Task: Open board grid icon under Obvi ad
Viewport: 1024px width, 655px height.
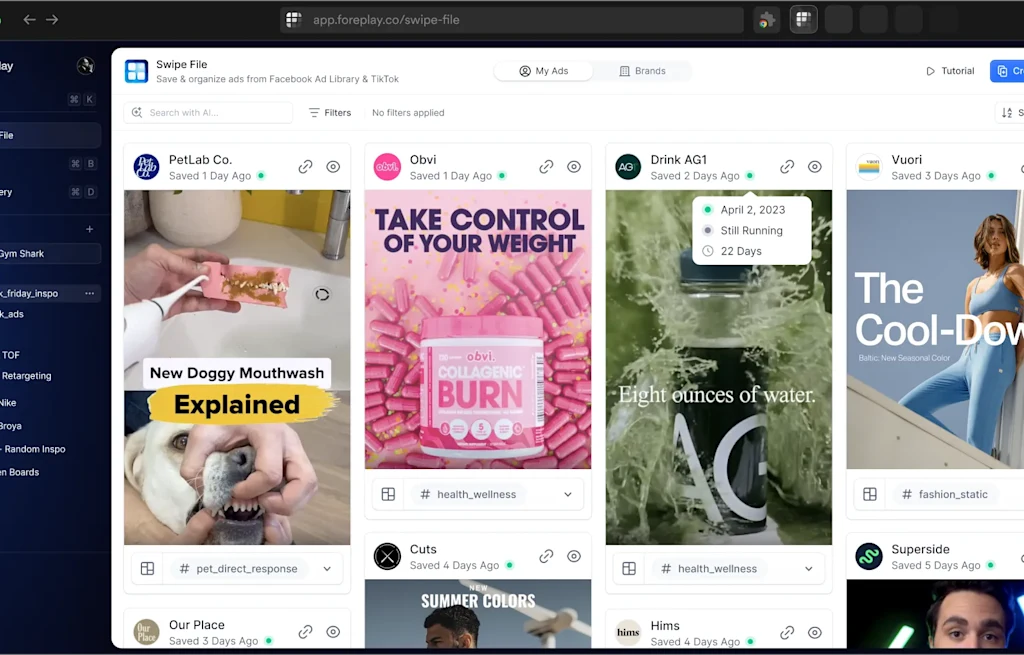Action: click(x=389, y=494)
